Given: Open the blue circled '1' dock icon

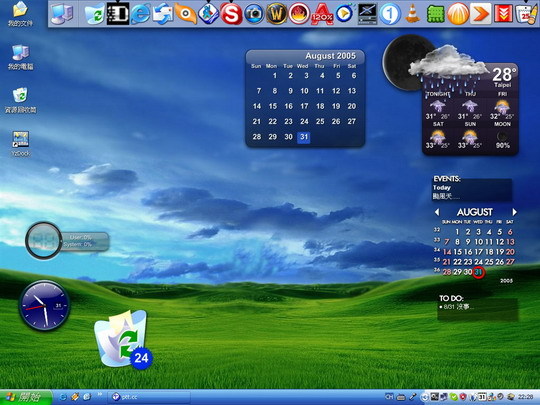Looking at the screenshot, I should pyautogui.click(x=390, y=14).
